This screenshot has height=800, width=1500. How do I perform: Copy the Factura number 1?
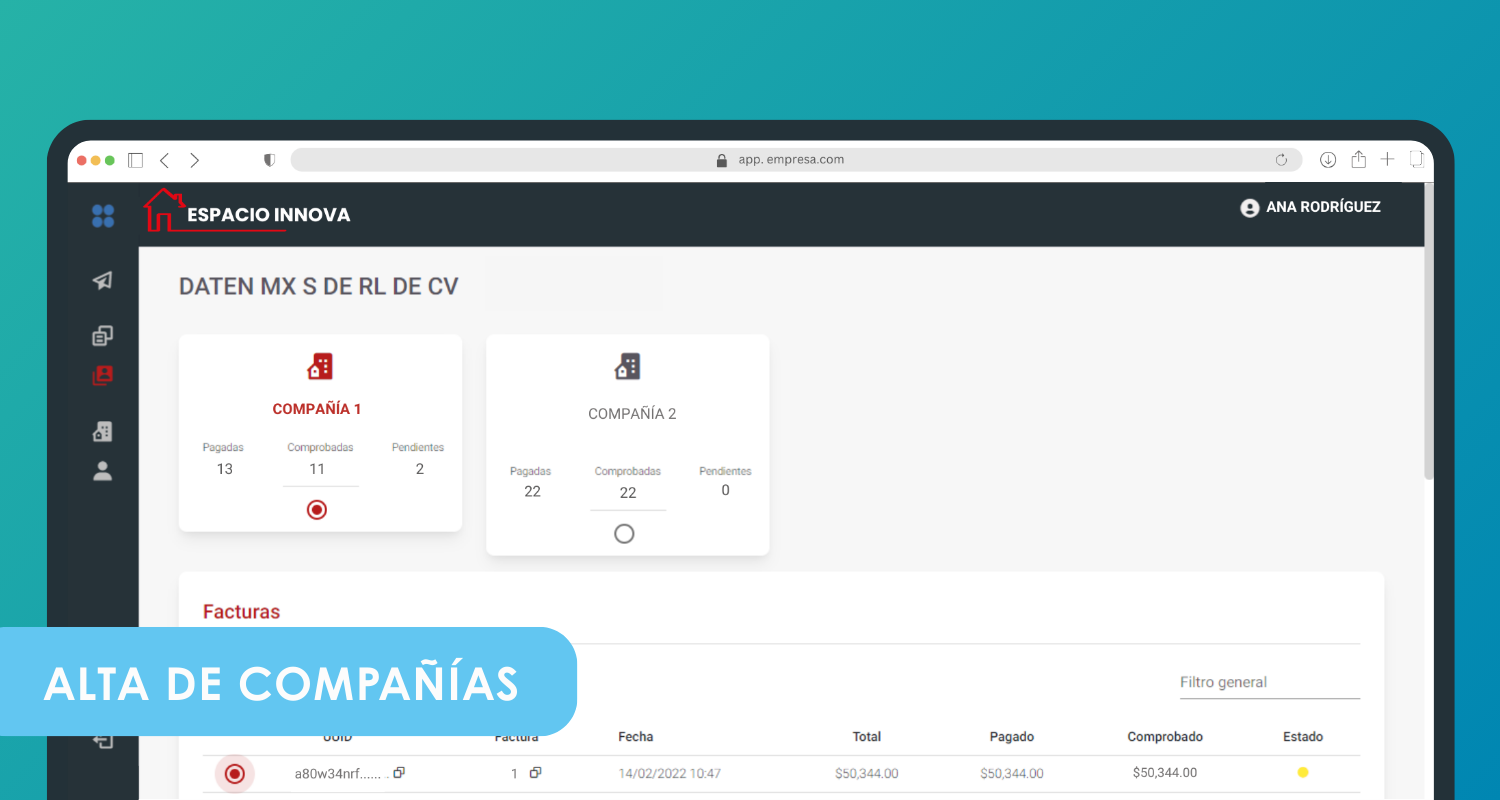(535, 773)
